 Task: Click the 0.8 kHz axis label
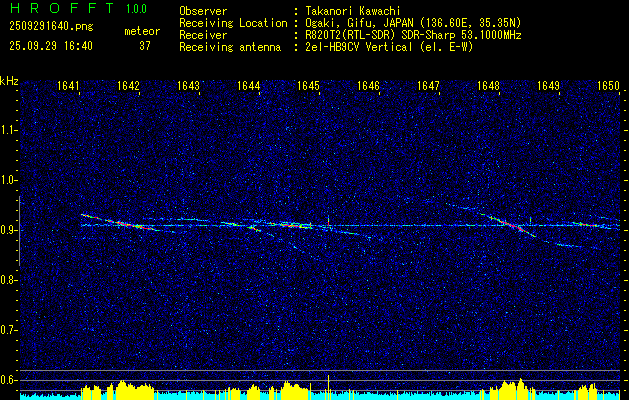tap(9, 280)
